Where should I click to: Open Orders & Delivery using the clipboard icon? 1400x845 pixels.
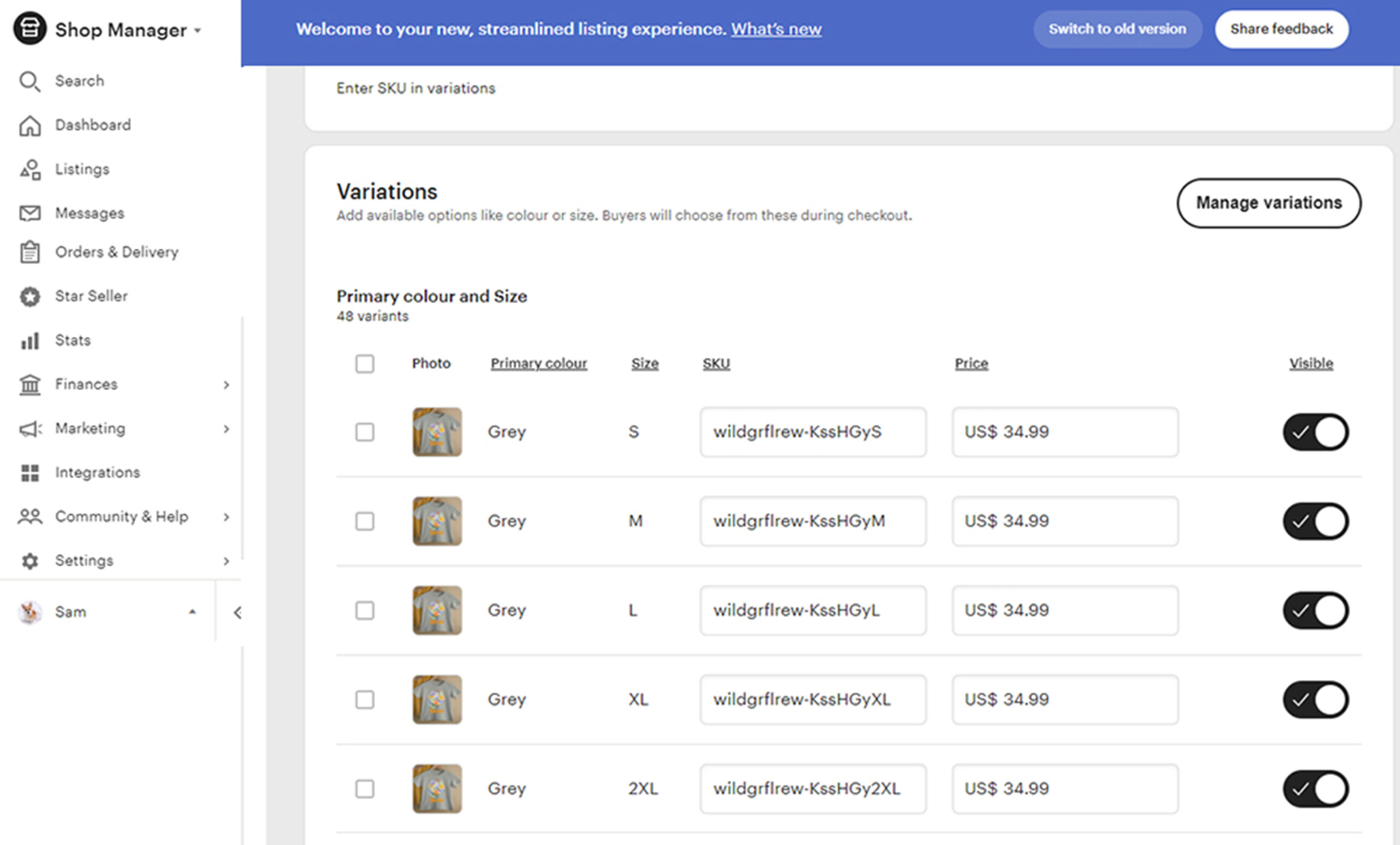point(30,251)
